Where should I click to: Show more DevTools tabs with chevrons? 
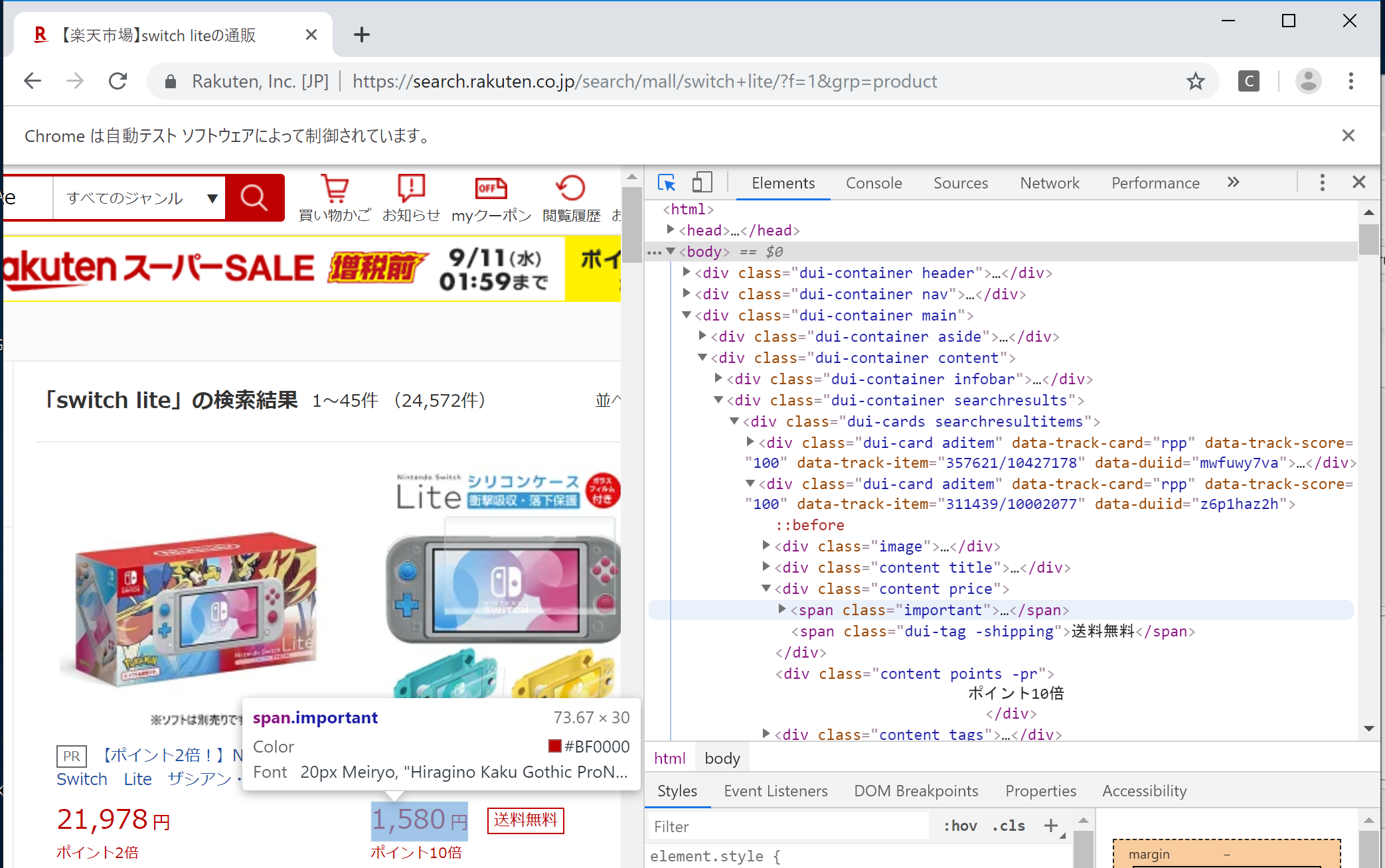1233,182
